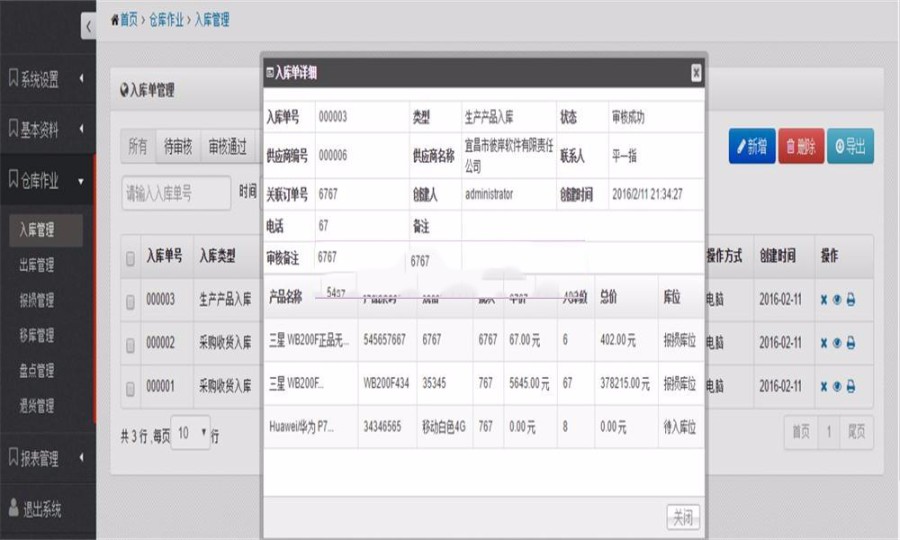Click the administrator creator value
The width and height of the screenshot is (900, 540).
pyautogui.click(x=489, y=194)
